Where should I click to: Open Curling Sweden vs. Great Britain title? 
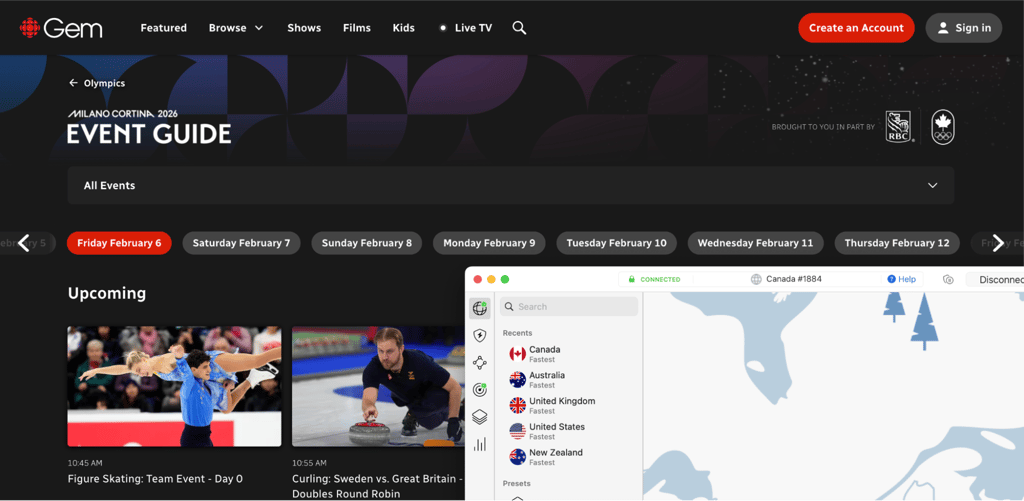[x=377, y=486]
